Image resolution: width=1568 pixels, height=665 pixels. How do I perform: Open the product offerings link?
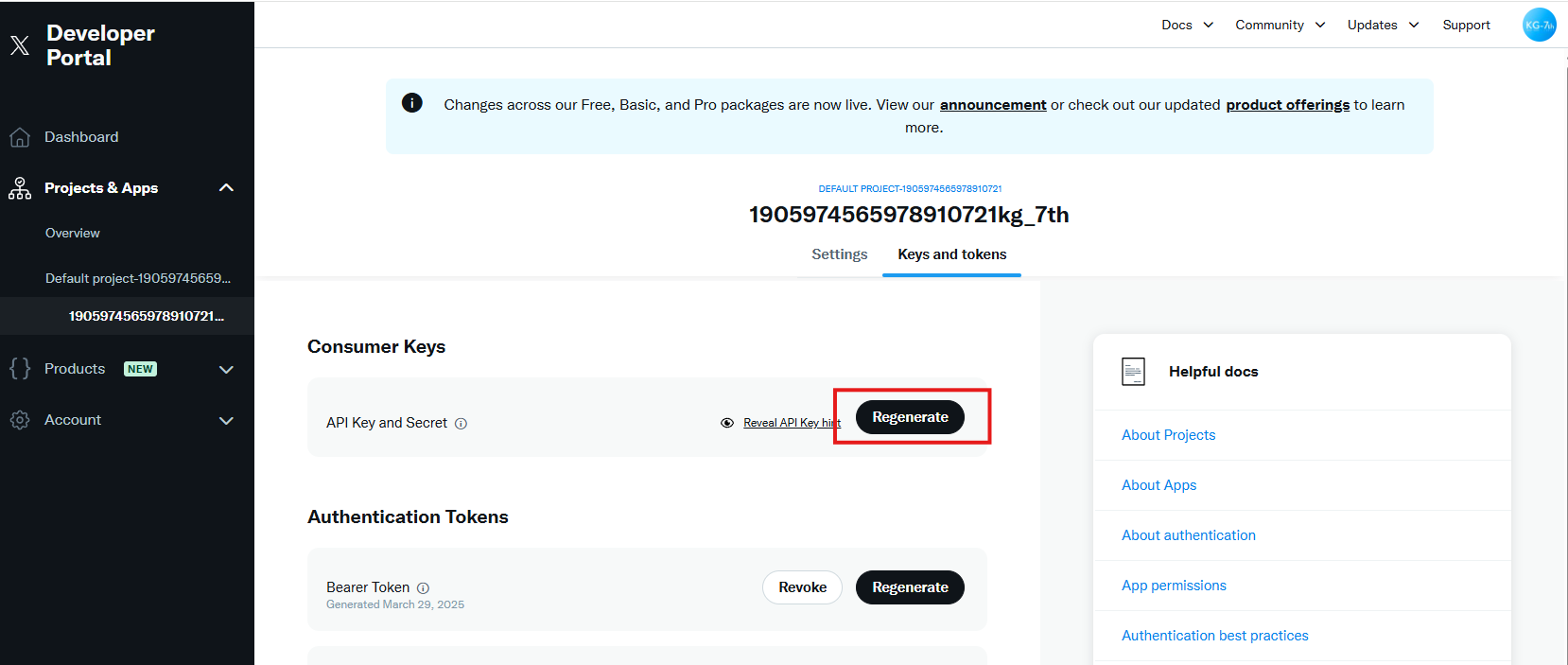tap(1287, 105)
